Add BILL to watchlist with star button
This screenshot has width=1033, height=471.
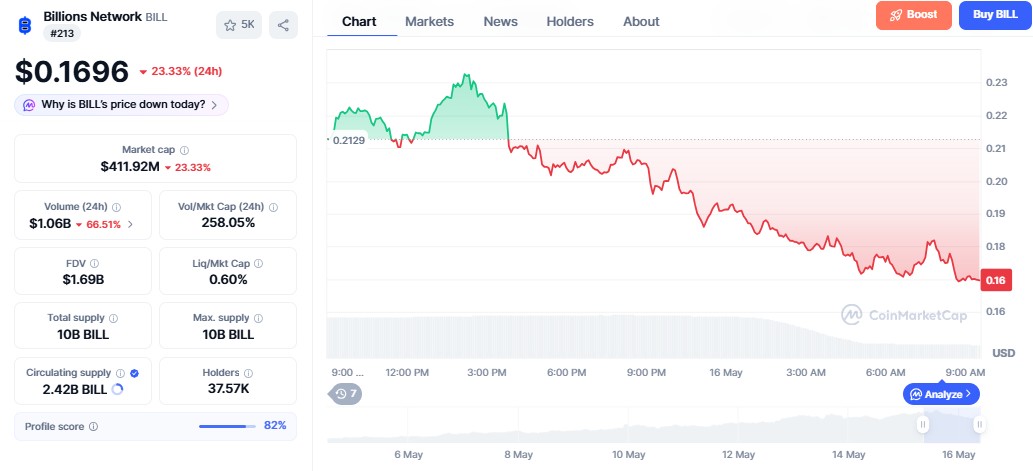(238, 25)
